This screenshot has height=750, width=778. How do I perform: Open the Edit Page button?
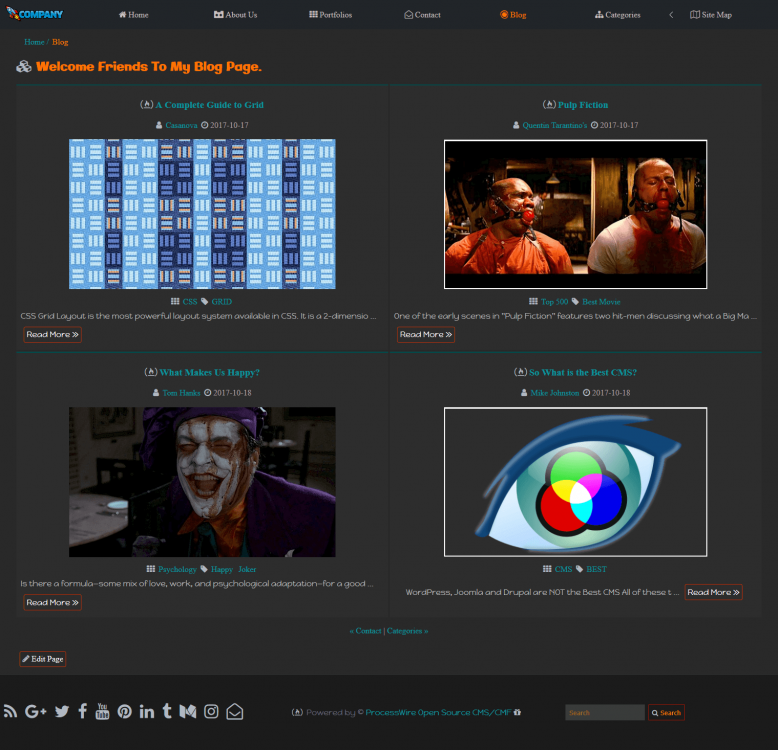pos(42,659)
